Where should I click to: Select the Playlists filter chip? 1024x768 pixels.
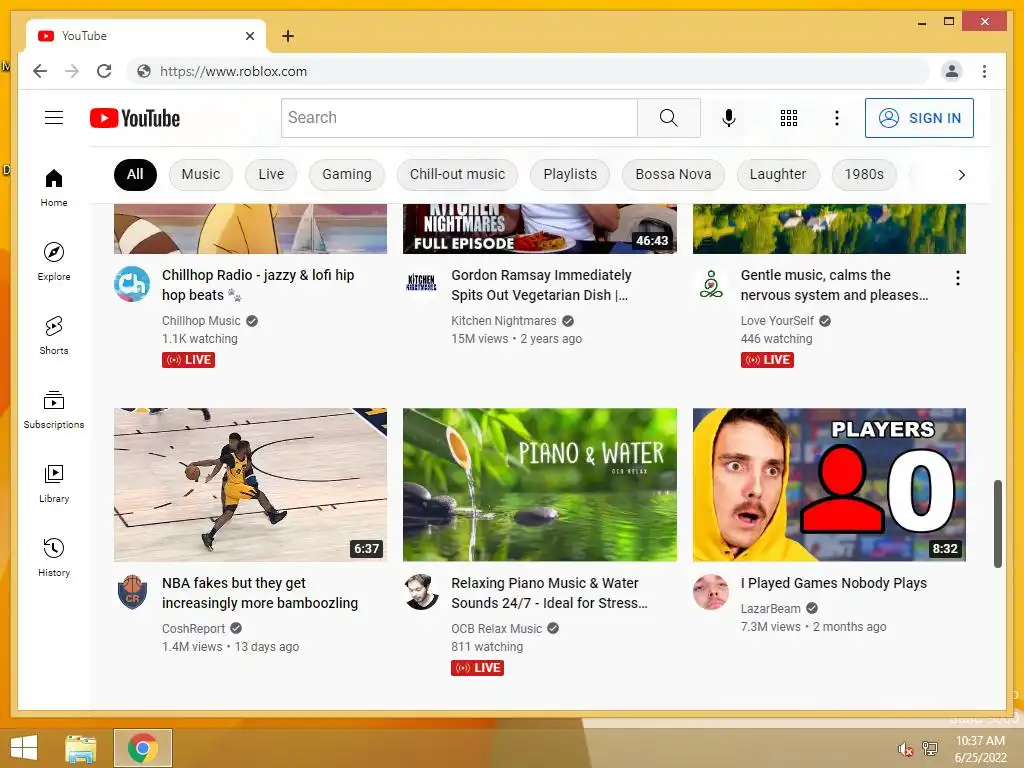coord(570,174)
